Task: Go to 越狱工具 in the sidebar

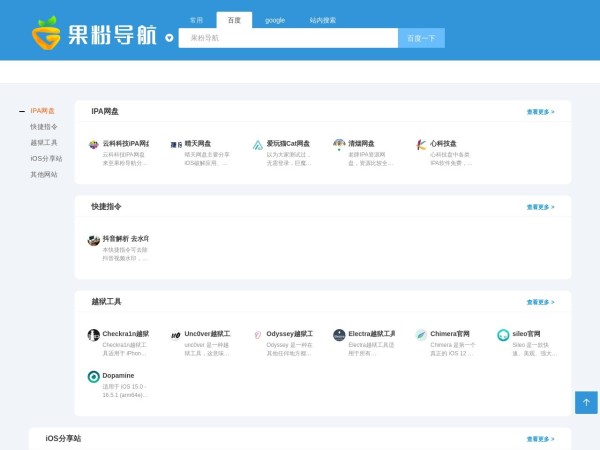Action: pos(44,142)
